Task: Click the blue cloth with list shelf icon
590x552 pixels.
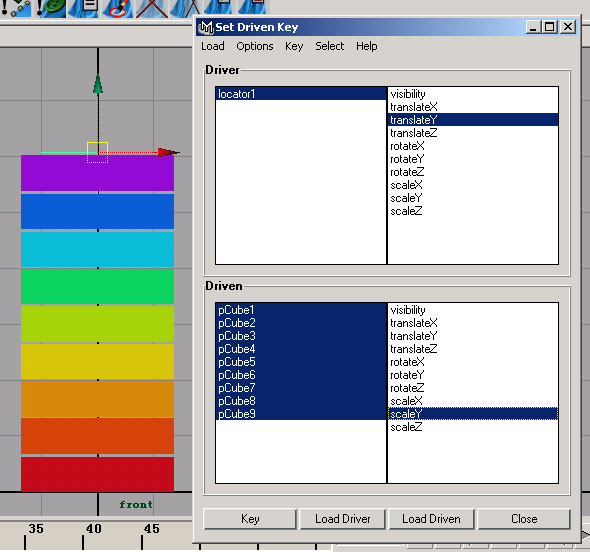Action: pos(85,8)
